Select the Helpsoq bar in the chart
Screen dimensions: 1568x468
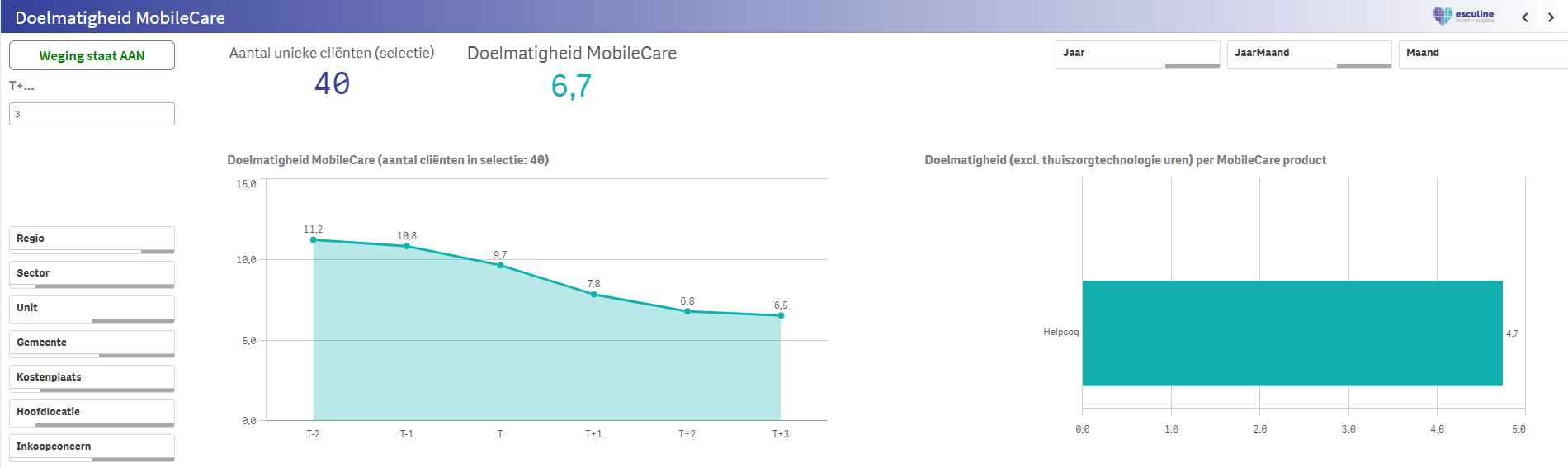click(1292, 333)
